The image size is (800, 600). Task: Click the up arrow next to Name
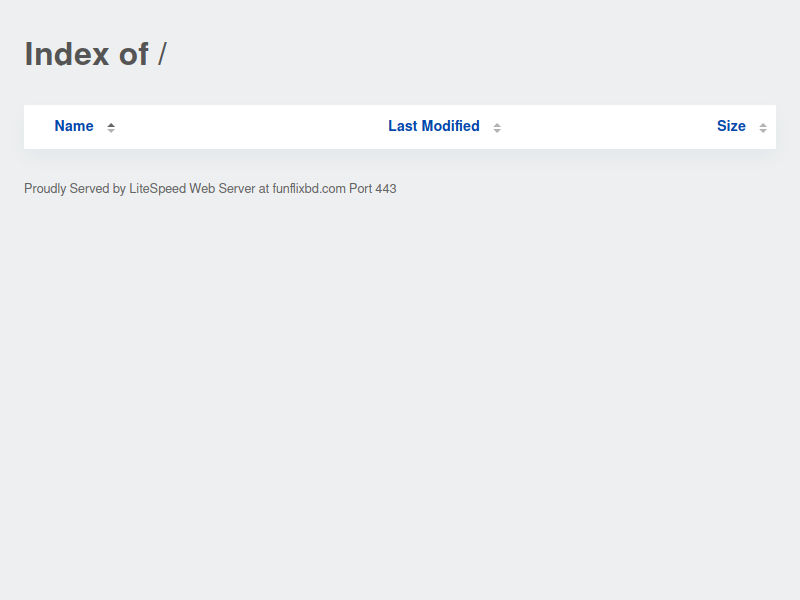[x=111, y=125]
